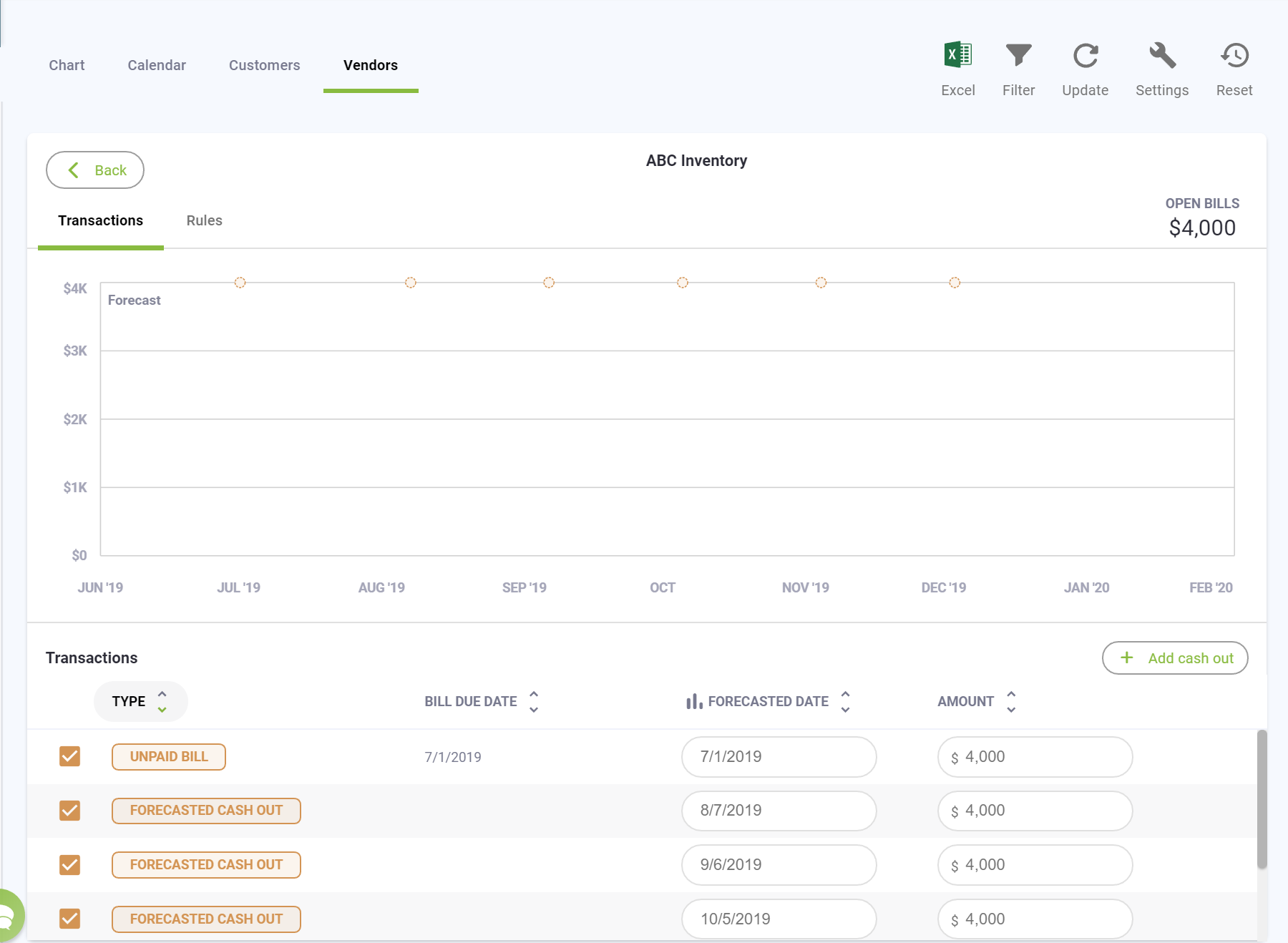Click the back arrow chevron icon
Screen dimensions: 1288x943
[73, 170]
